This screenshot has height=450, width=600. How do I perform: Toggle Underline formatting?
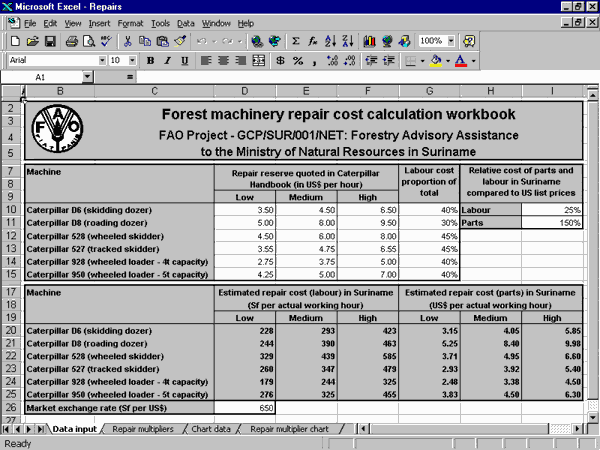click(185, 61)
